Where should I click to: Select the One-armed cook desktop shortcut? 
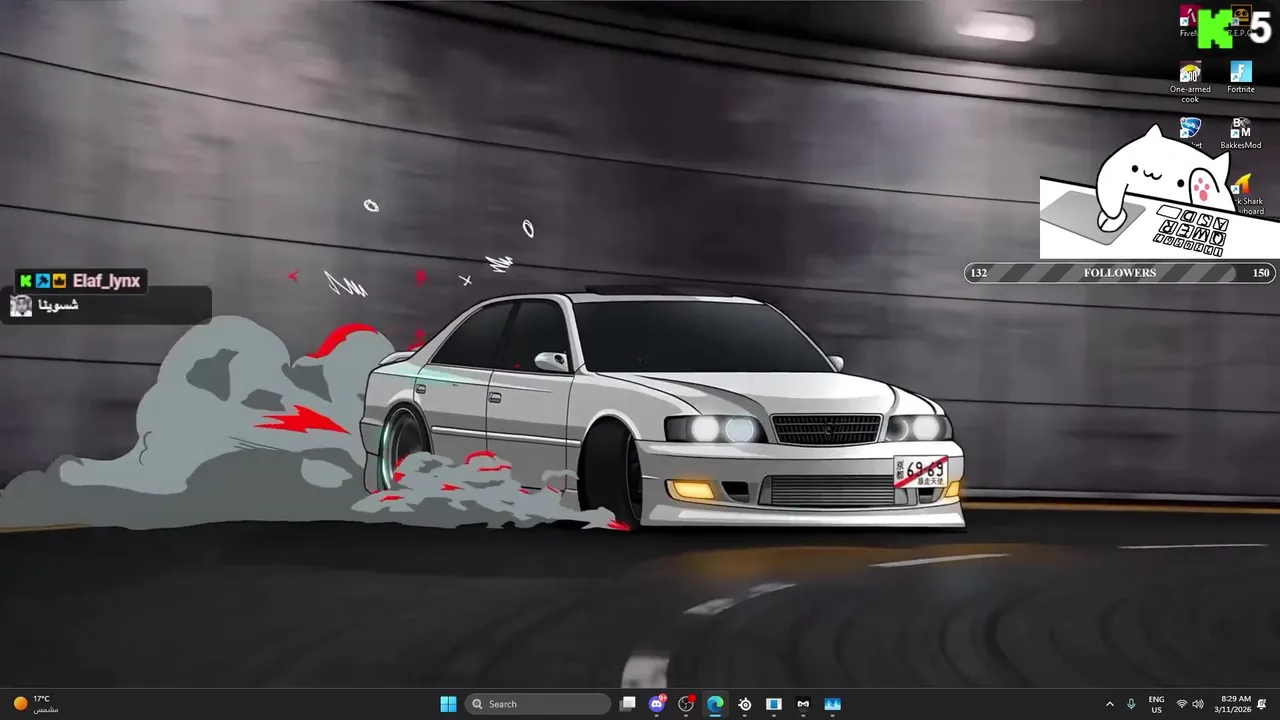[1190, 82]
